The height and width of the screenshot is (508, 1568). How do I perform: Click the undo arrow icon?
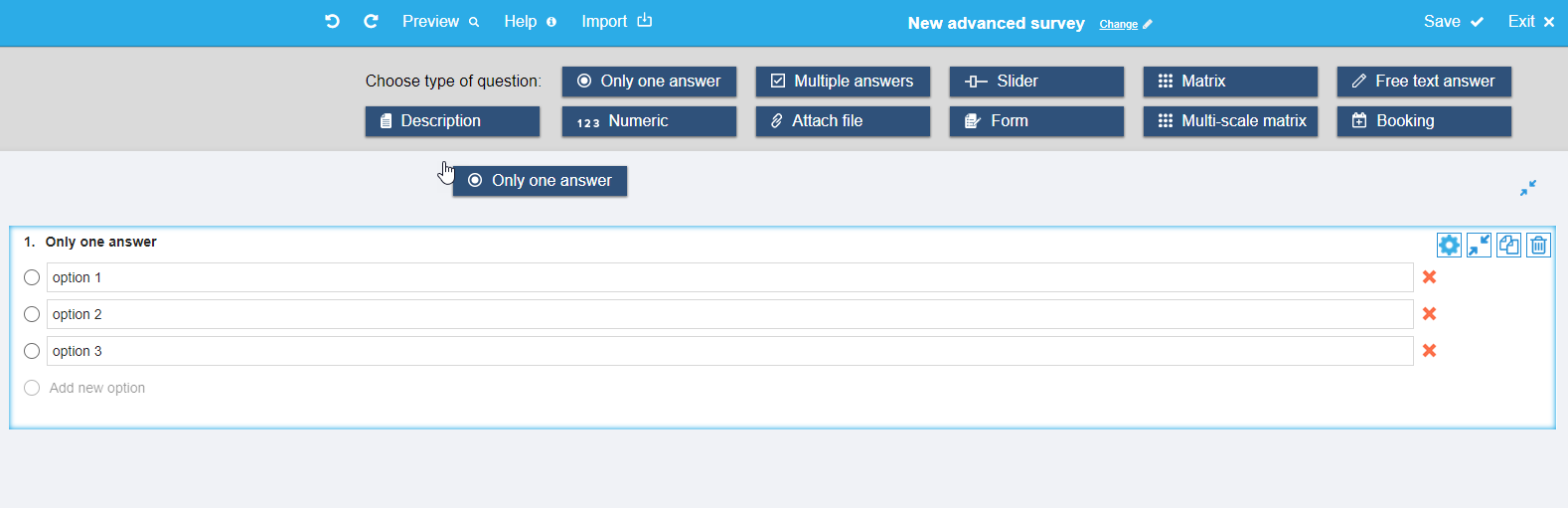332,21
